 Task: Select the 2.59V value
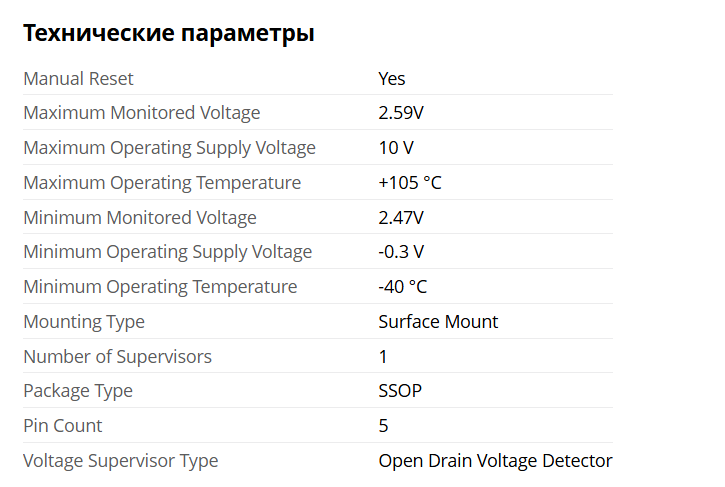pyautogui.click(x=401, y=113)
